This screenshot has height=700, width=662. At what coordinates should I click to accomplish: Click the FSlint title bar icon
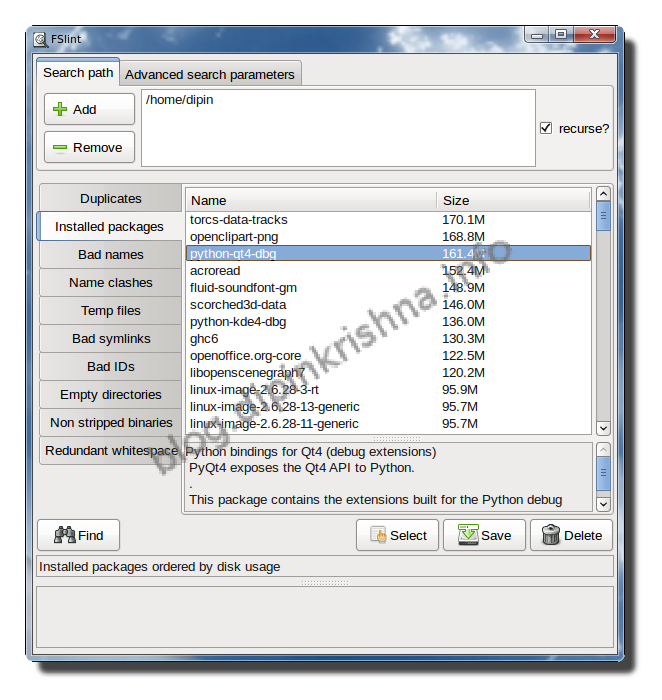(x=40, y=39)
